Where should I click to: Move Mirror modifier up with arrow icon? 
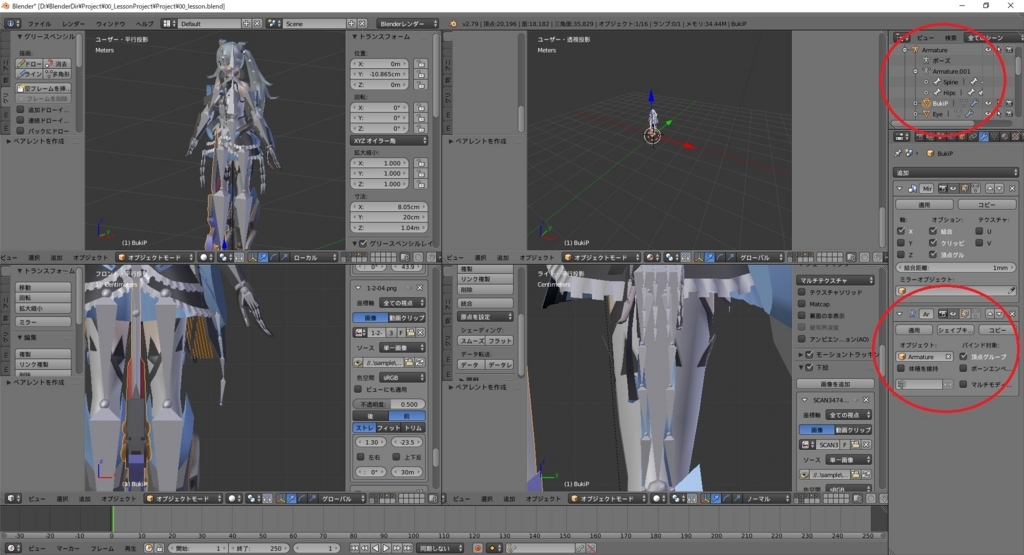point(989,188)
